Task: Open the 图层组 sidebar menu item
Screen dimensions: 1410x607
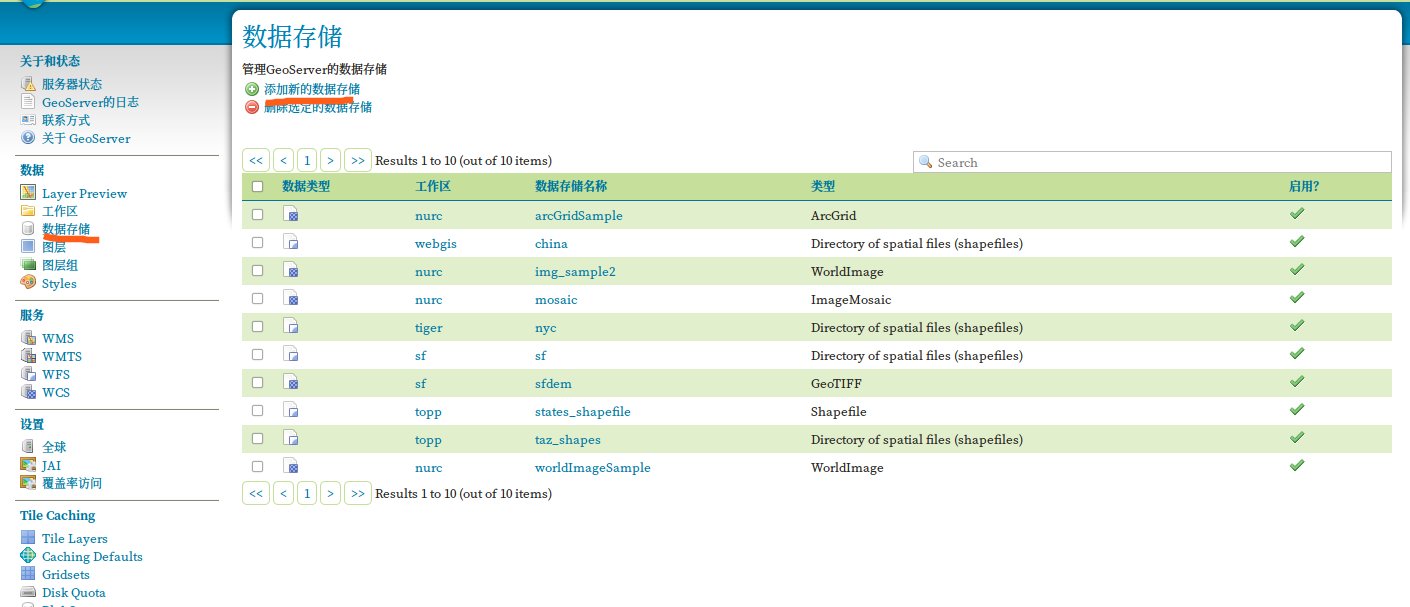Action: click(60, 265)
